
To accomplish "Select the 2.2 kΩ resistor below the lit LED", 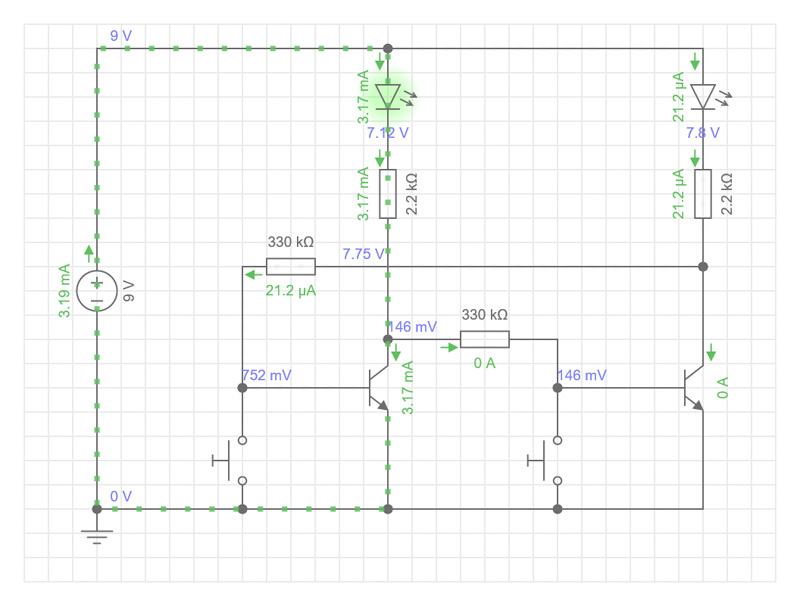I will [x=388, y=194].
